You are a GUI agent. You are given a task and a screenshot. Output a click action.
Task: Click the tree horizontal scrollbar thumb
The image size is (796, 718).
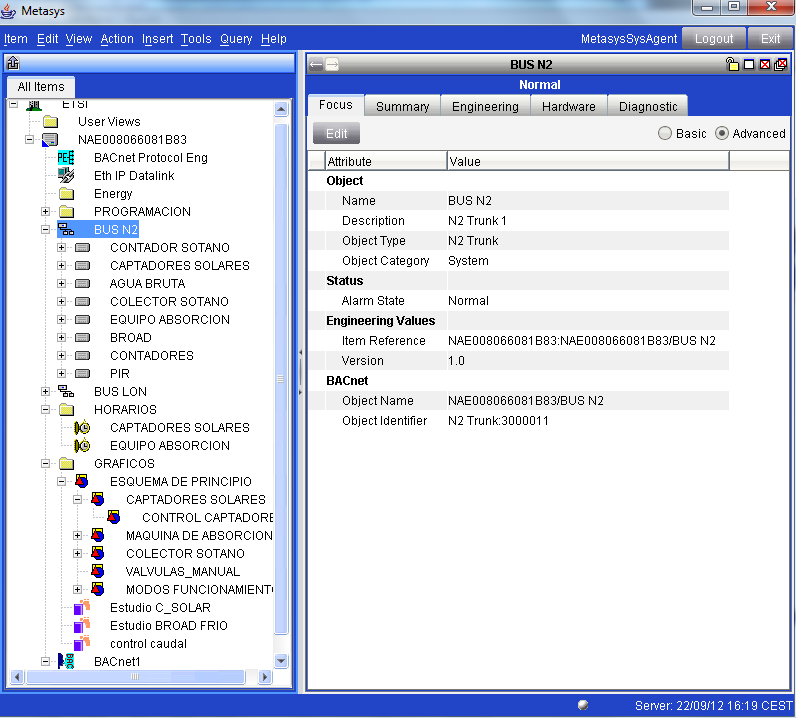click(x=135, y=676)
